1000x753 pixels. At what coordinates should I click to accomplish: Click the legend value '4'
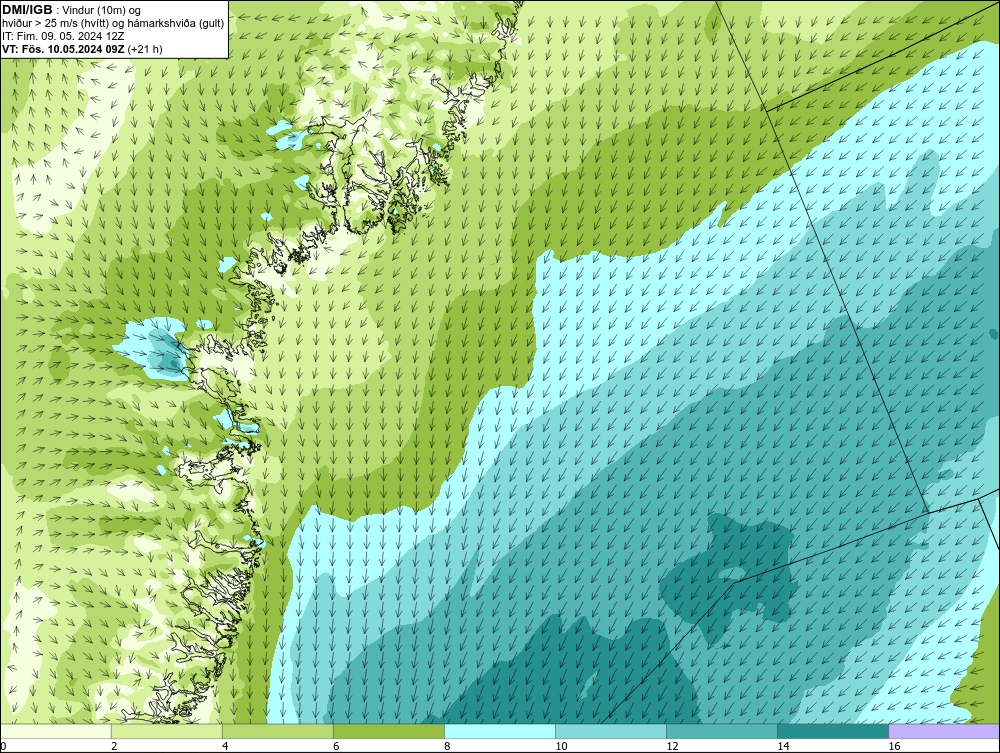point(225,746)
